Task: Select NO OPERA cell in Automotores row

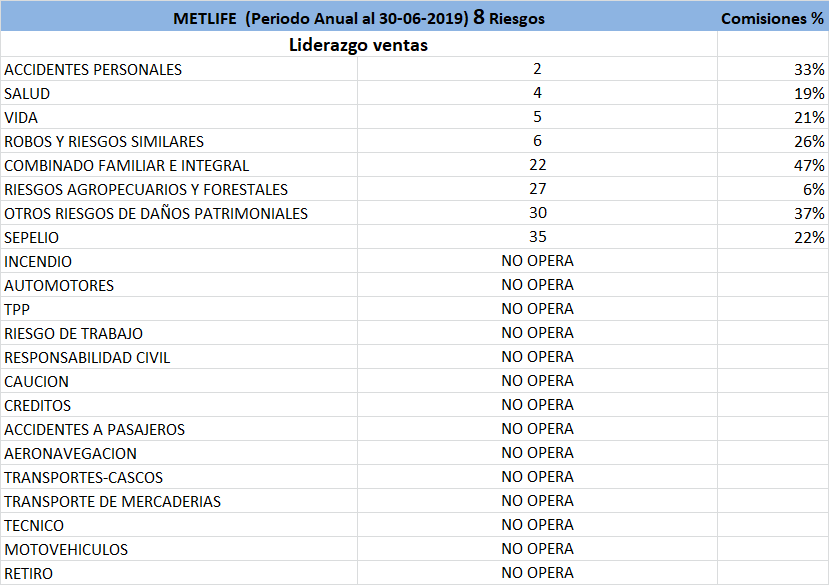Action: [x=537, y=285]
